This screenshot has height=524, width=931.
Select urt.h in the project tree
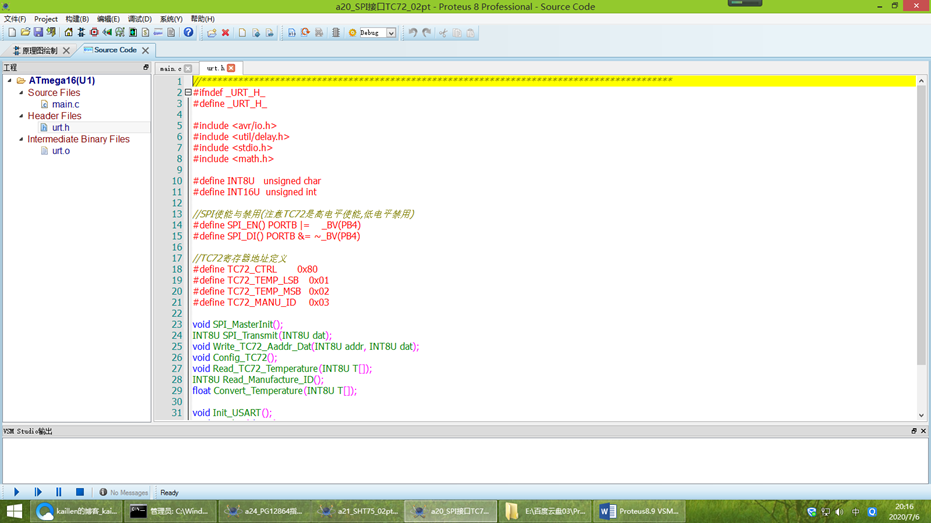[61, 127]
